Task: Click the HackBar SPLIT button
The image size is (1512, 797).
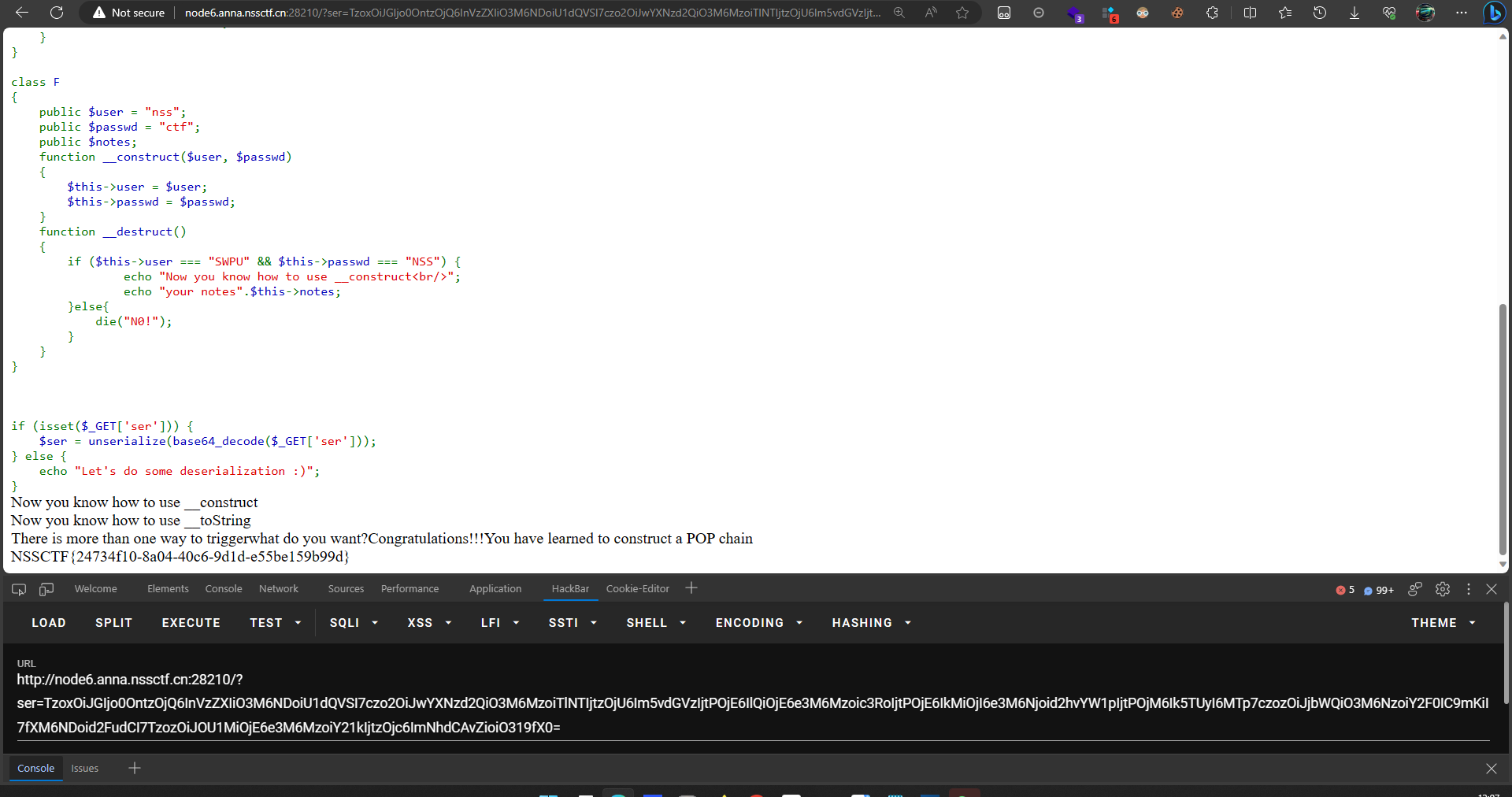Action: coord(113,623)
